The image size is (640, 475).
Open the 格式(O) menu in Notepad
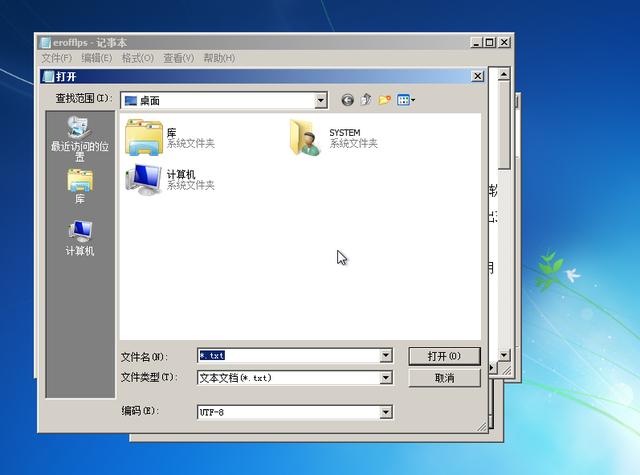(x=138, y=58)
